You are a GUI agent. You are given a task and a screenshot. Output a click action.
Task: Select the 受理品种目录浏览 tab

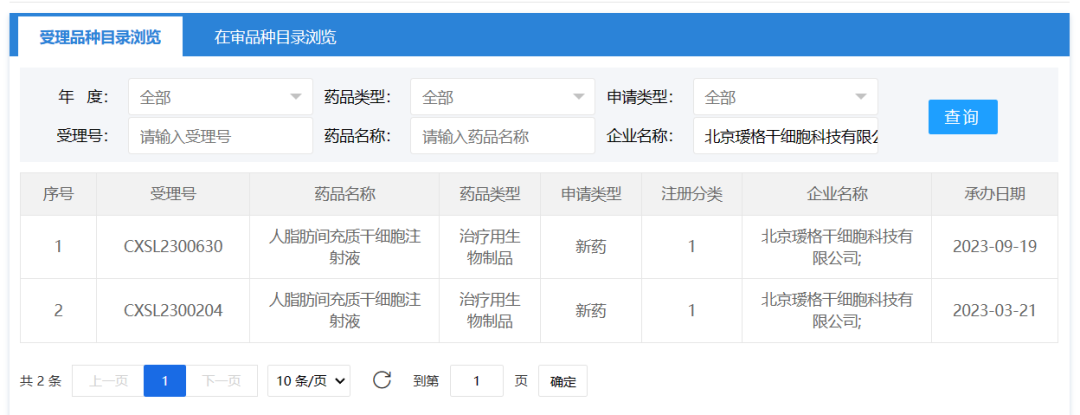pyautogui.click(x=99, y=37)
